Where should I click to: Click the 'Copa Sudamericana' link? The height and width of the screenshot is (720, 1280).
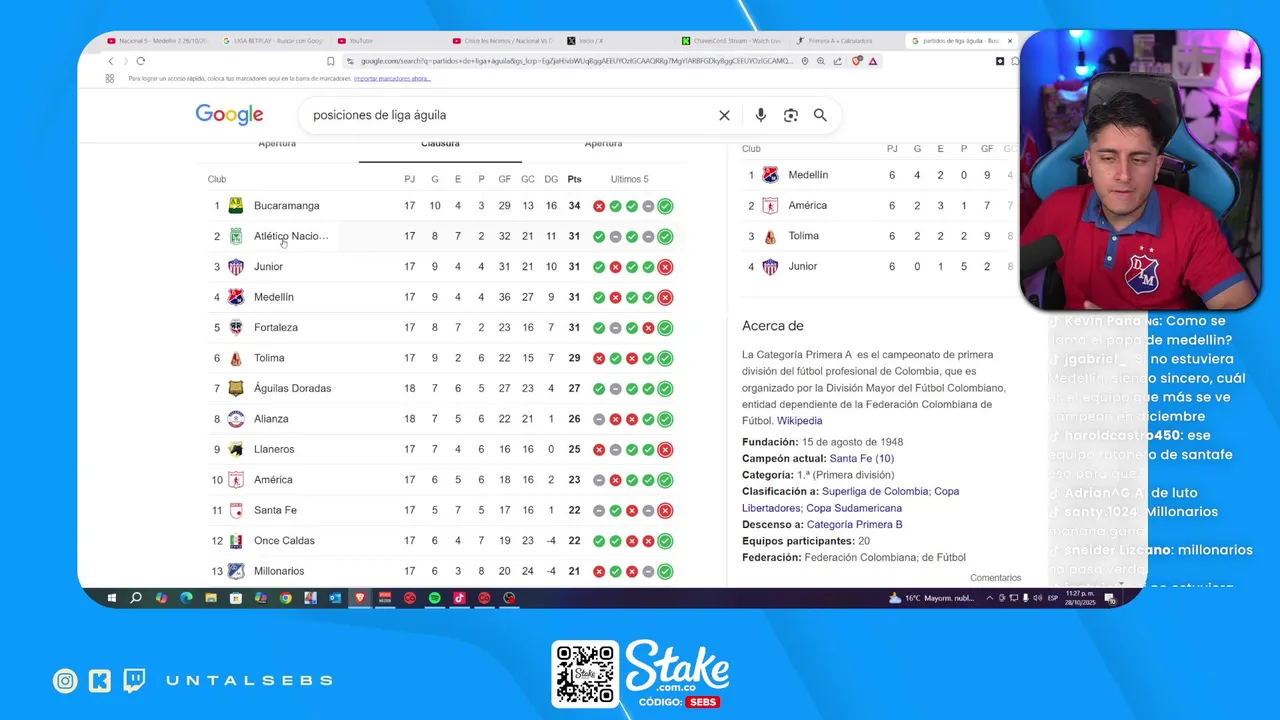pyautogui.click(x=854, y=508)
